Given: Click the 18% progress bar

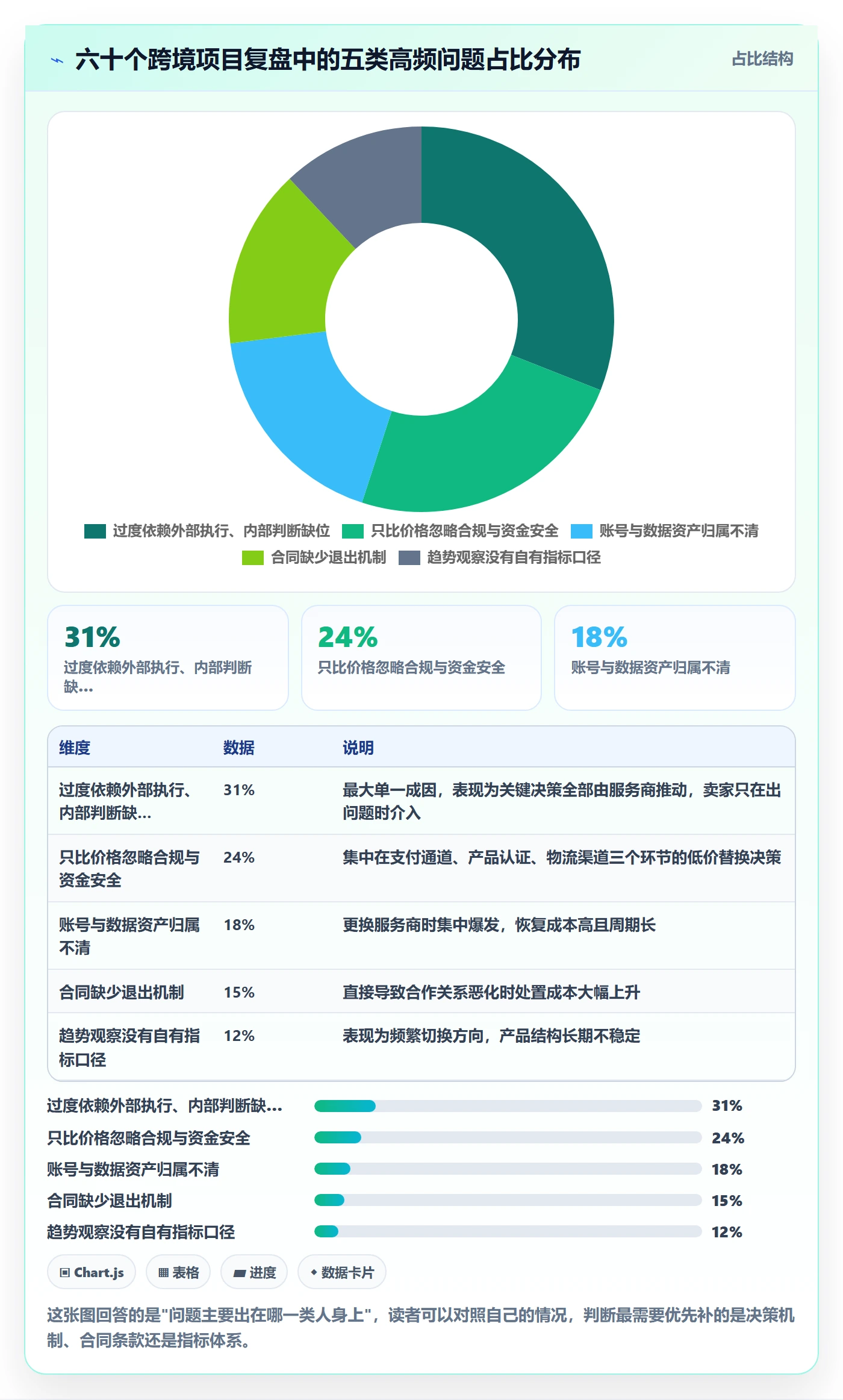Looking at the screenshot, I should tap(508, 1169).
